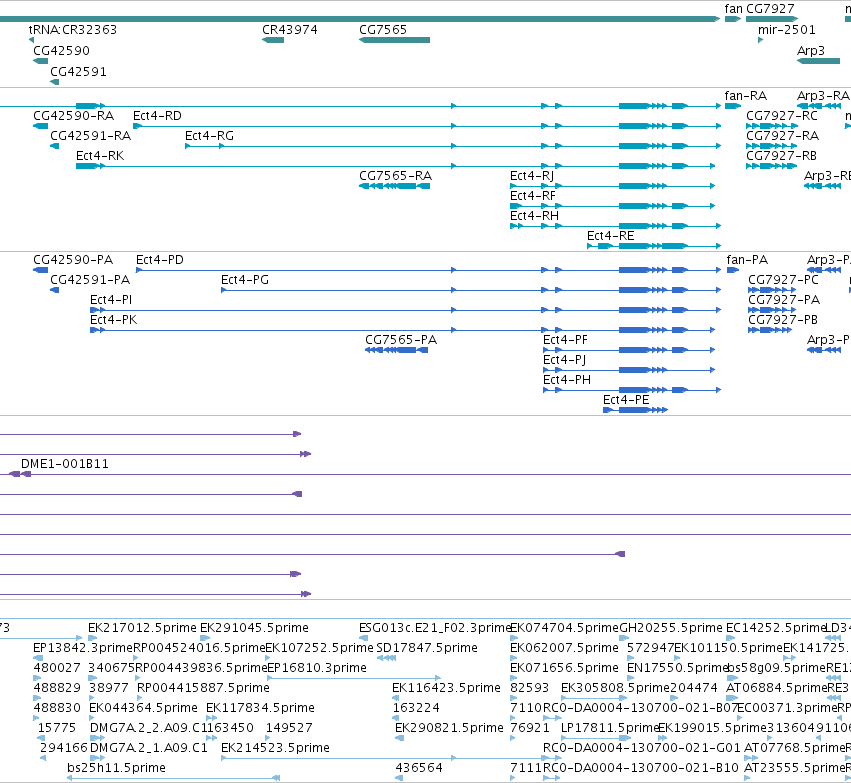The width and height of the screenshot is (851, 783).
Task: Select the fan gene label
Action: point(733,9)
